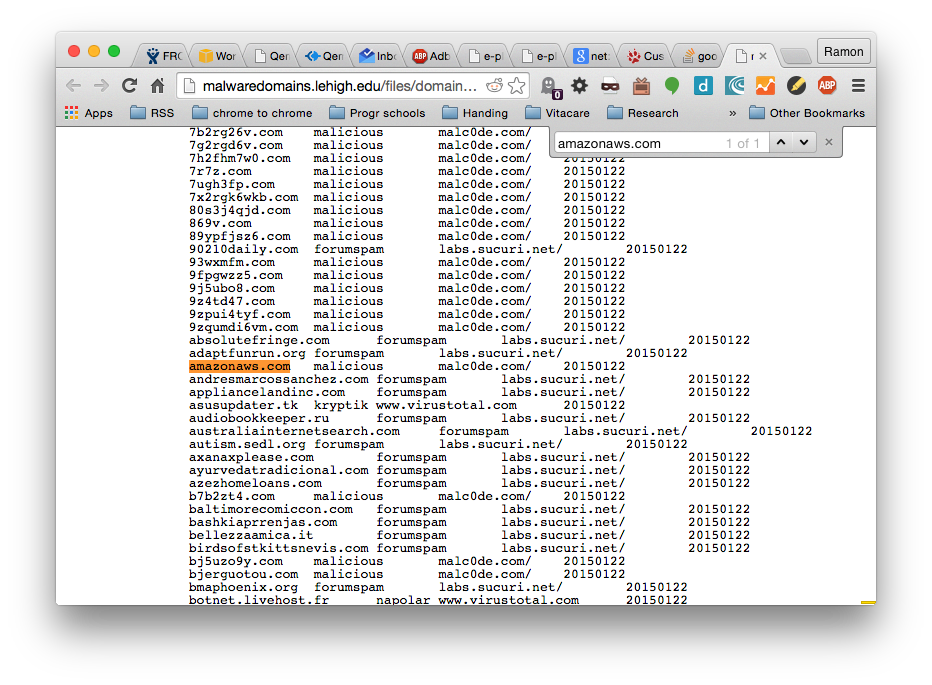
Task: Close the find bar
Action: pos(829,142)
